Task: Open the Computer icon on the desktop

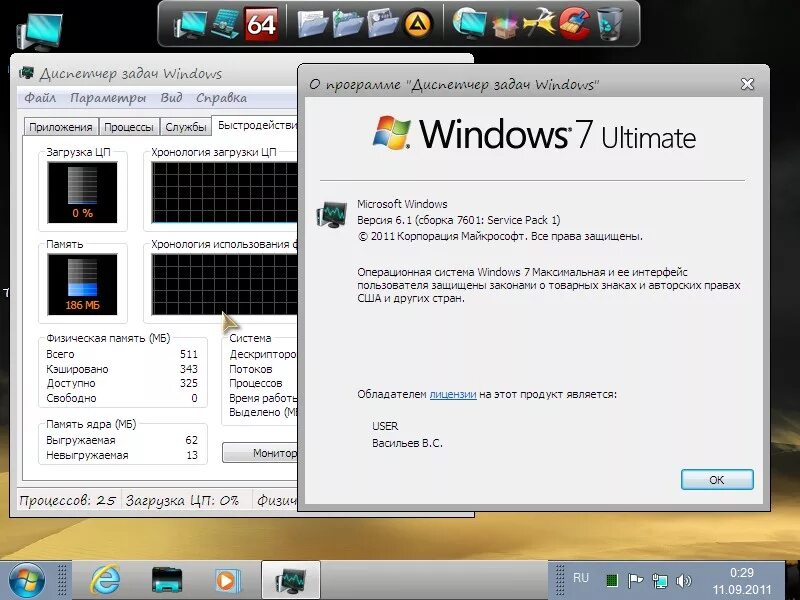Action: point(40,32)
